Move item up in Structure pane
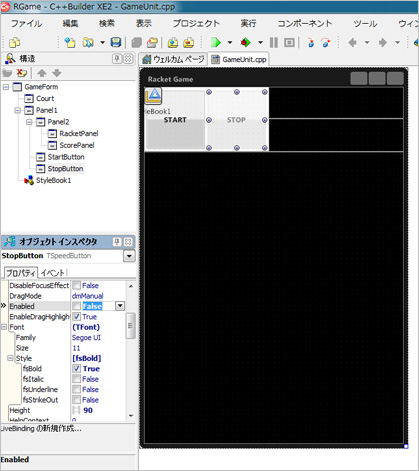 (x=42, y=73)
